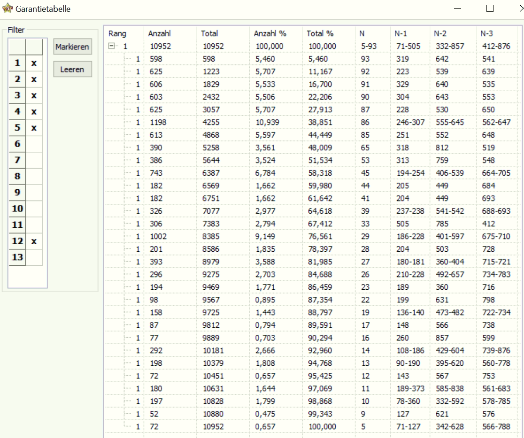Select the row with Anzahl 1198
The height and width of the screenshot is (438, 524).
pos(312,122)
